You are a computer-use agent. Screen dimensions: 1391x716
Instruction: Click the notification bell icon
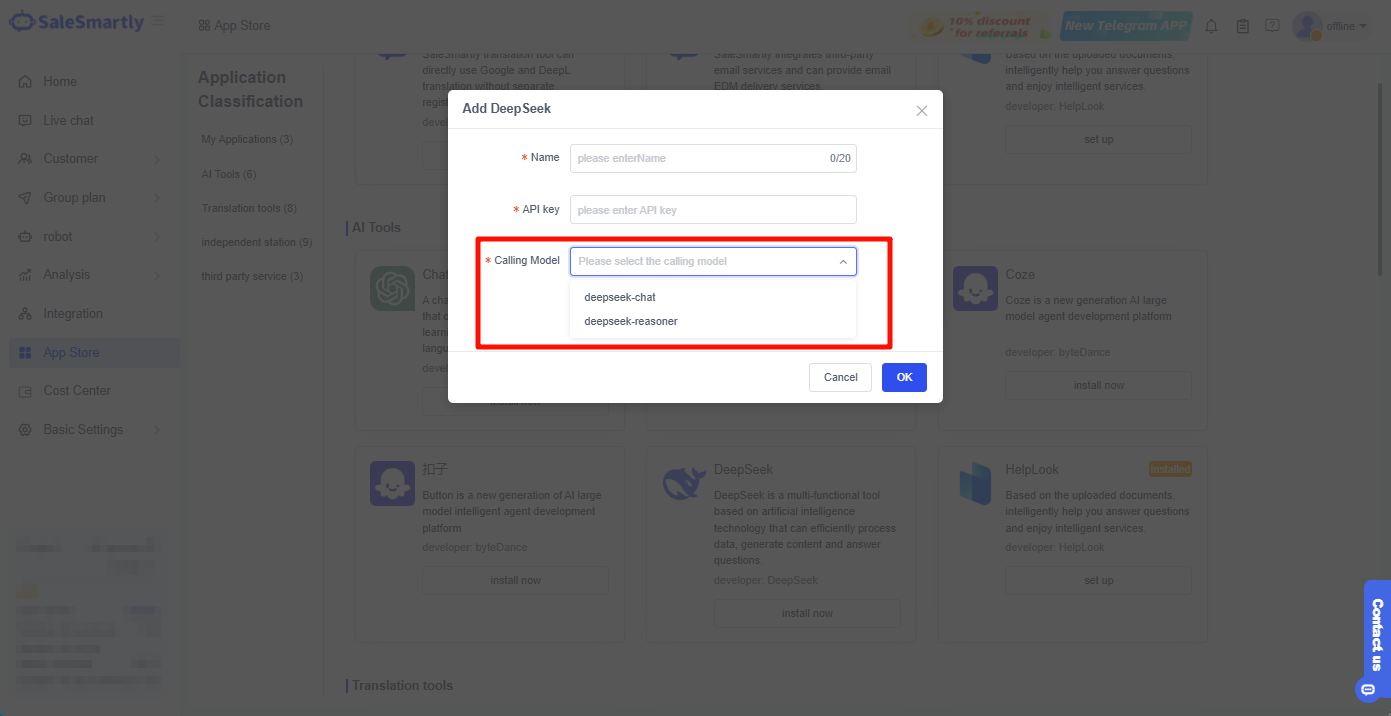[1211, 26]
